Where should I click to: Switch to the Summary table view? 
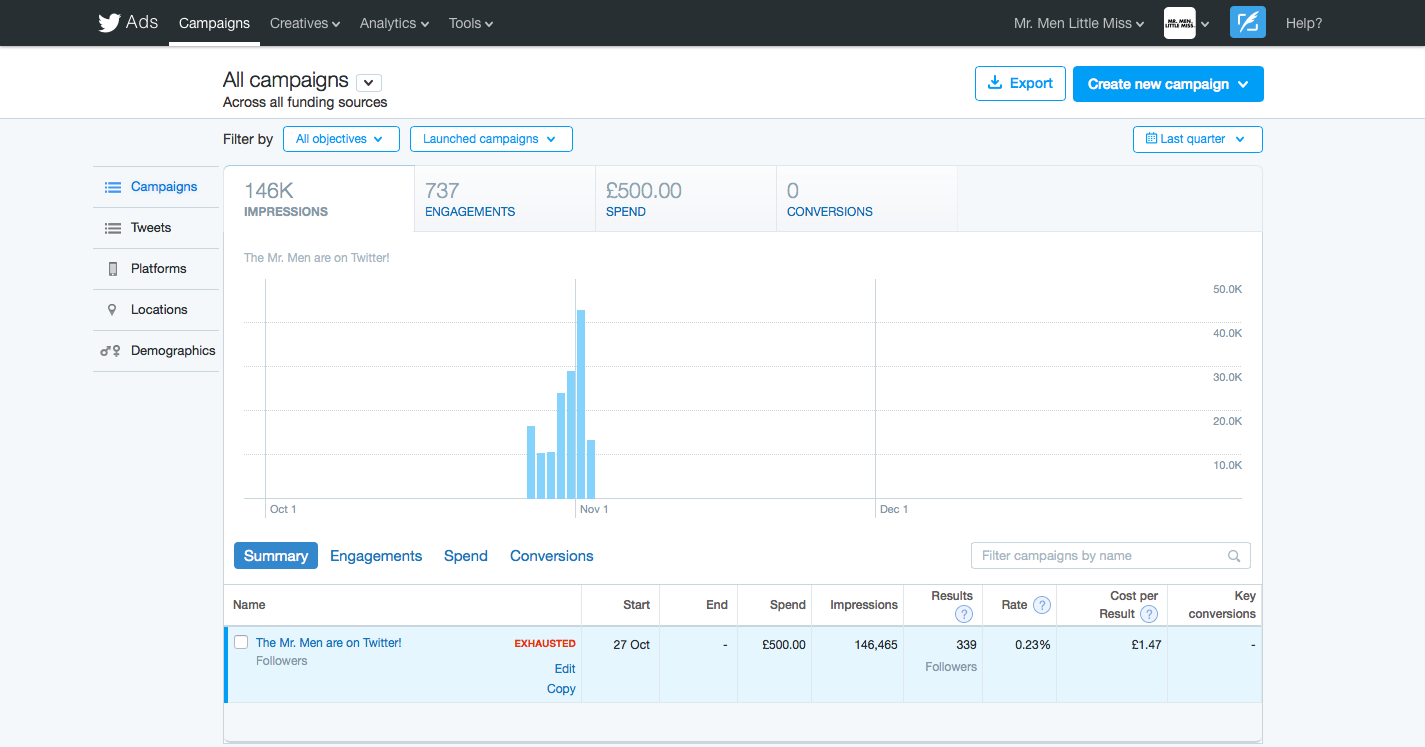[x=276, y=556]
